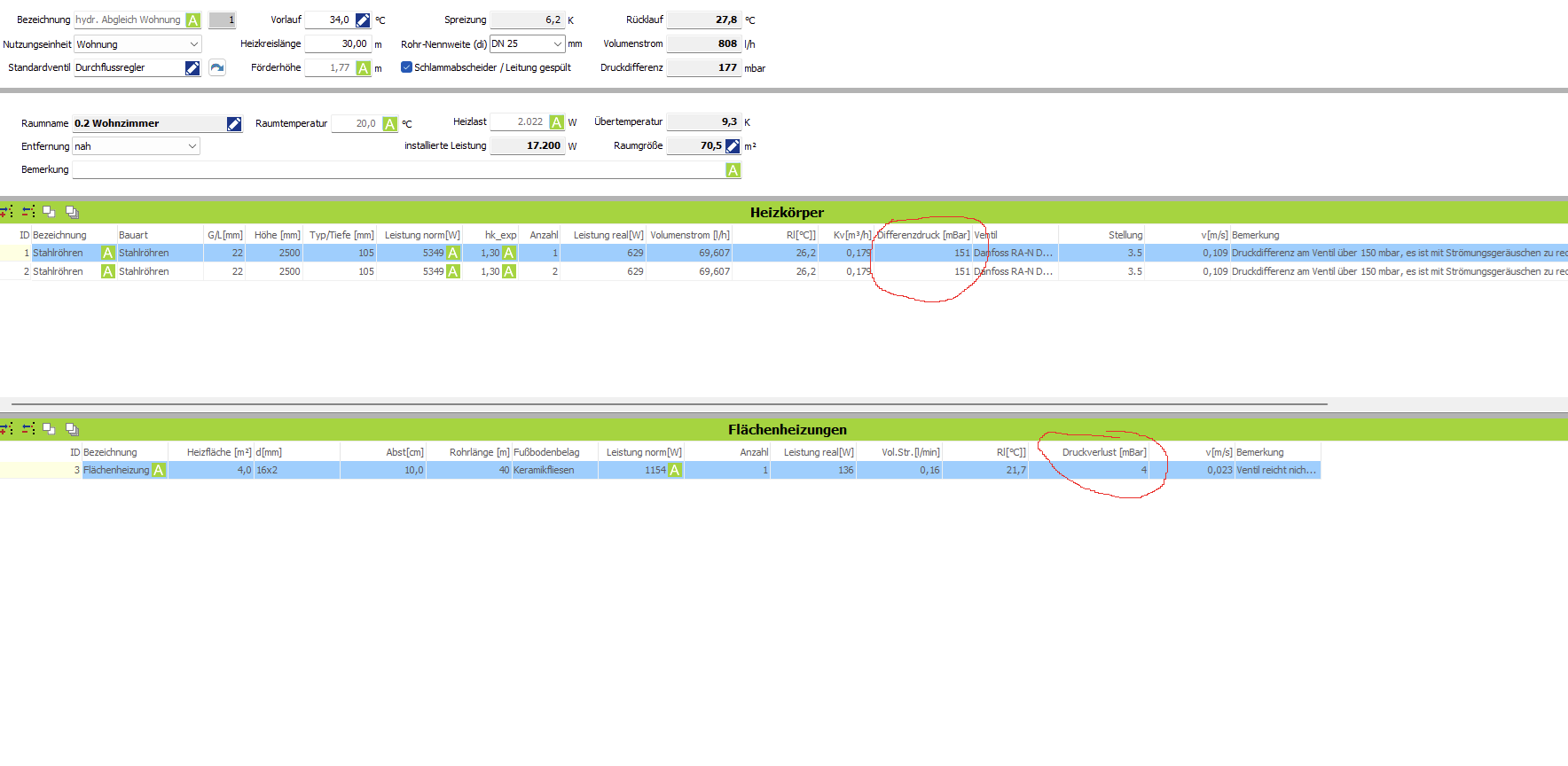This screenshot has height=766, width=1568.
Task: Open the Entfernung dropdown showing nah
Action: click(136, 146)
